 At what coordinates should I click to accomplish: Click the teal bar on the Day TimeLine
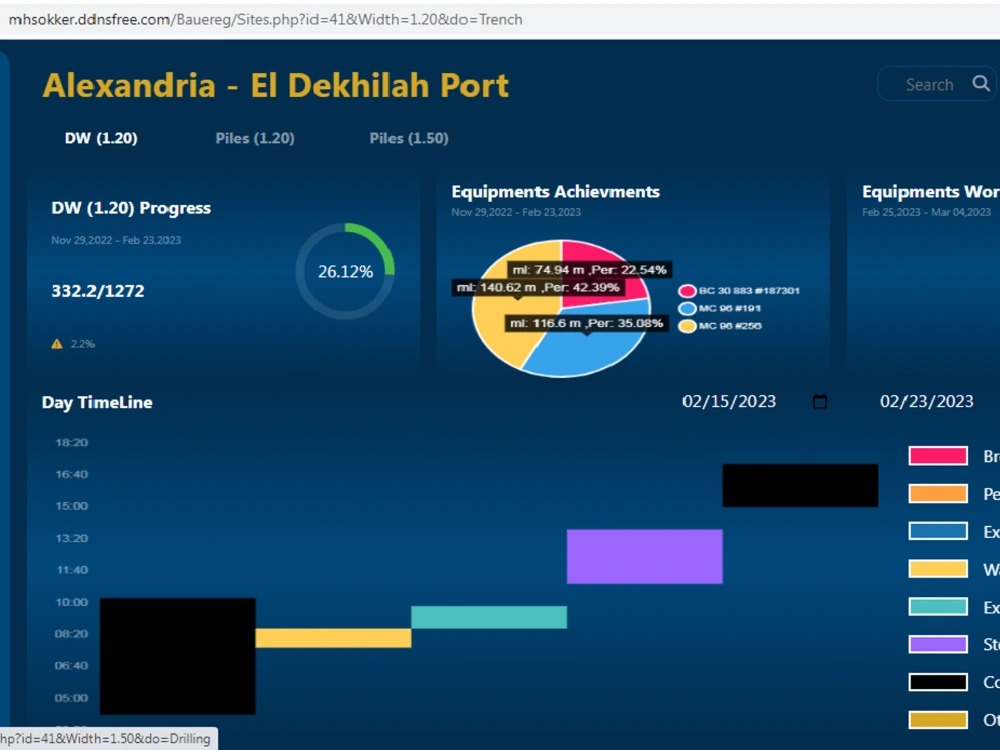487,618
